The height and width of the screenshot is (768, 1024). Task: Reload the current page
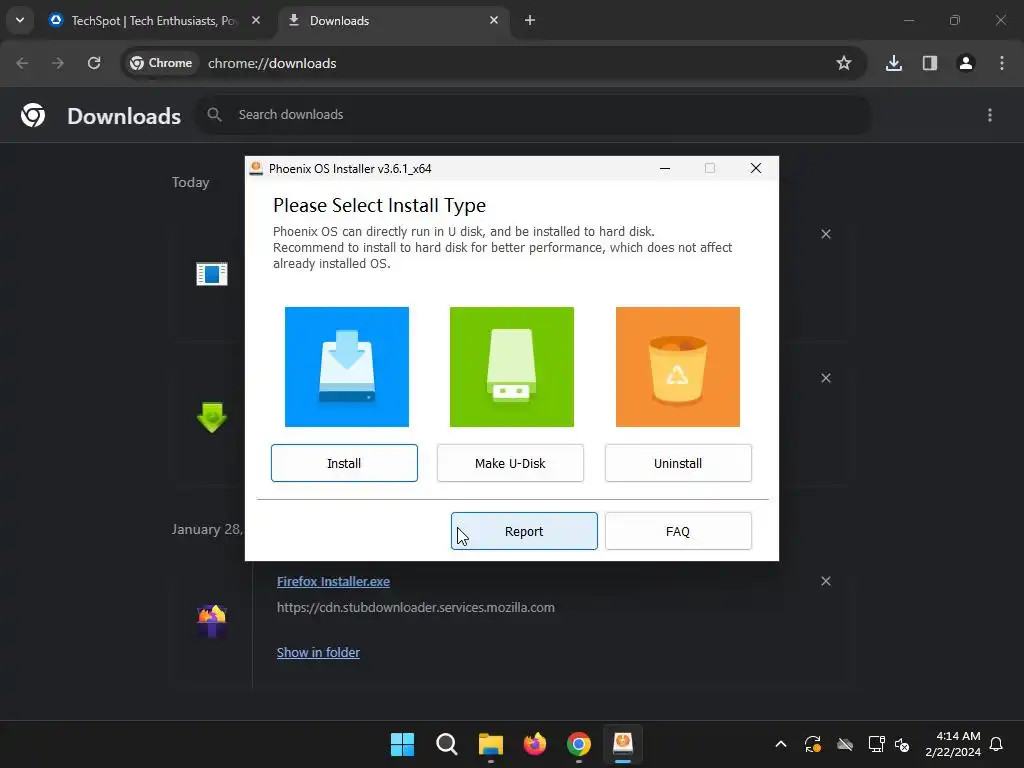(x=94, y=63)
